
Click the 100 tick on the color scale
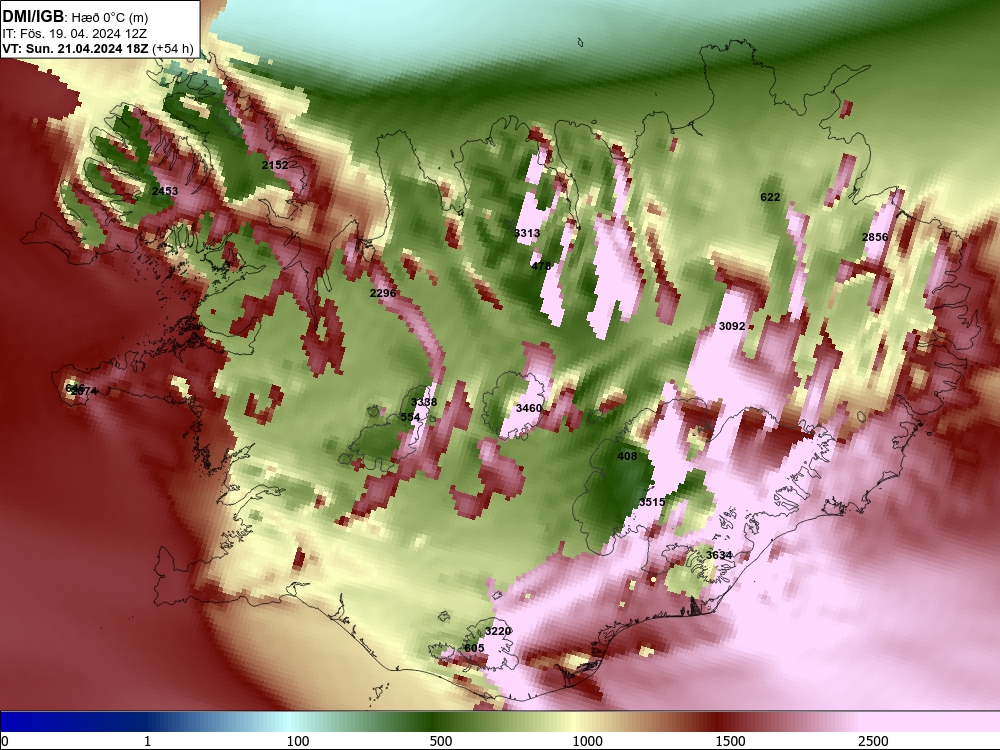297,741
